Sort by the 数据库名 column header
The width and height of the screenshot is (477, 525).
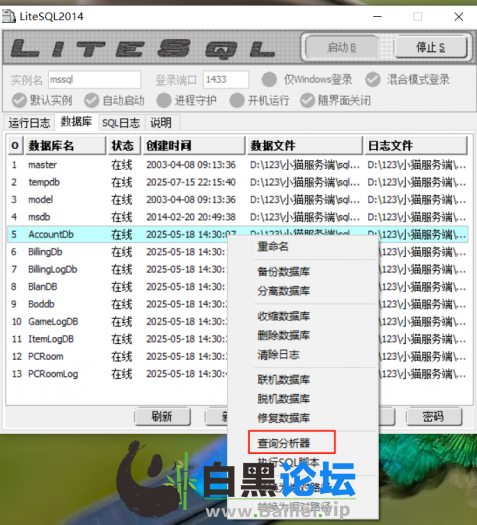point(66,146)
